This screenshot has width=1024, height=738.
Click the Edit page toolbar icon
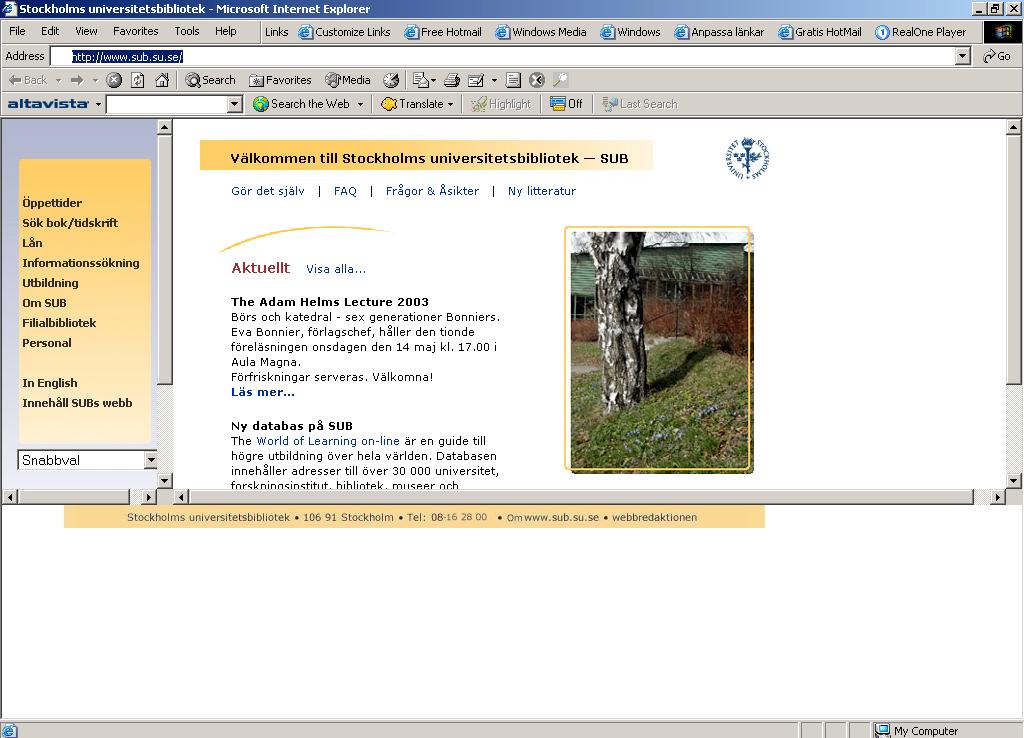476,80
